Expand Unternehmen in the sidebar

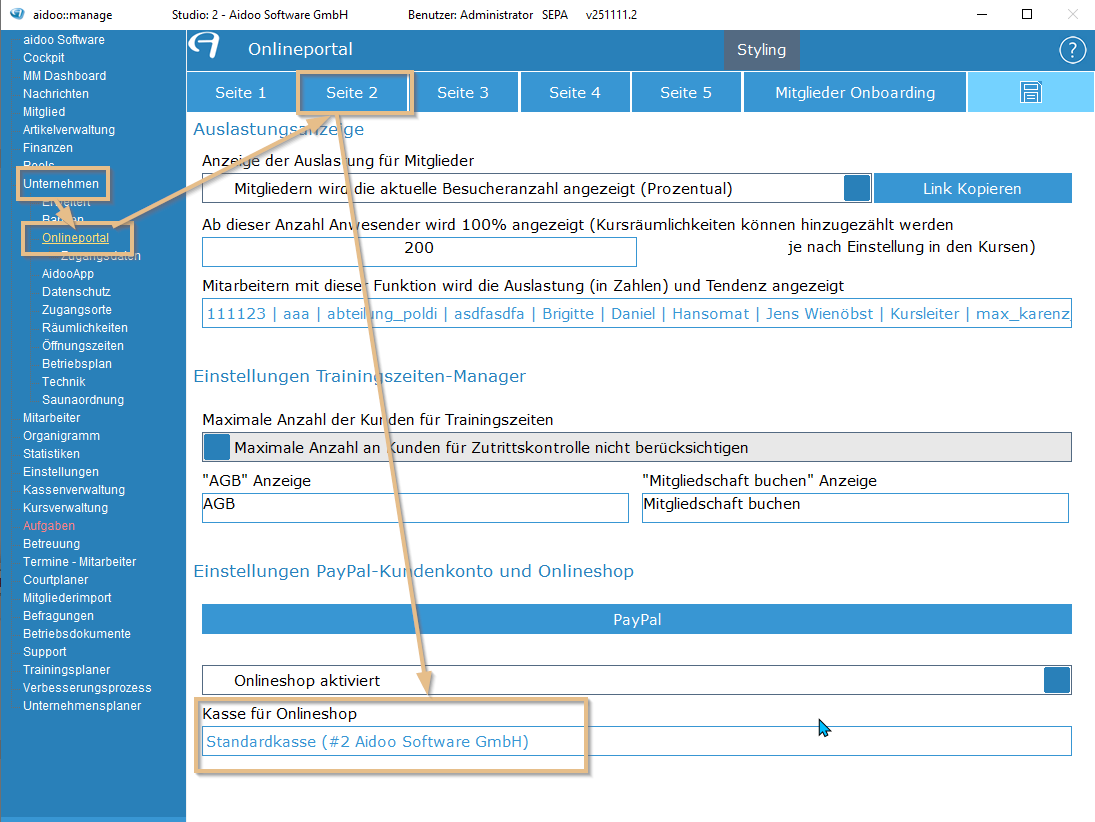(61, 184)
